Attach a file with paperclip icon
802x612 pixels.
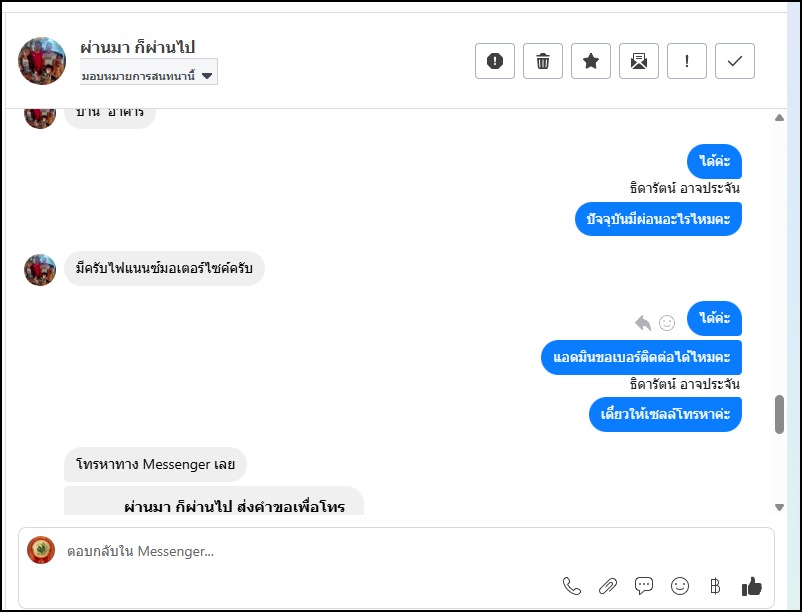tap(608, 587)
